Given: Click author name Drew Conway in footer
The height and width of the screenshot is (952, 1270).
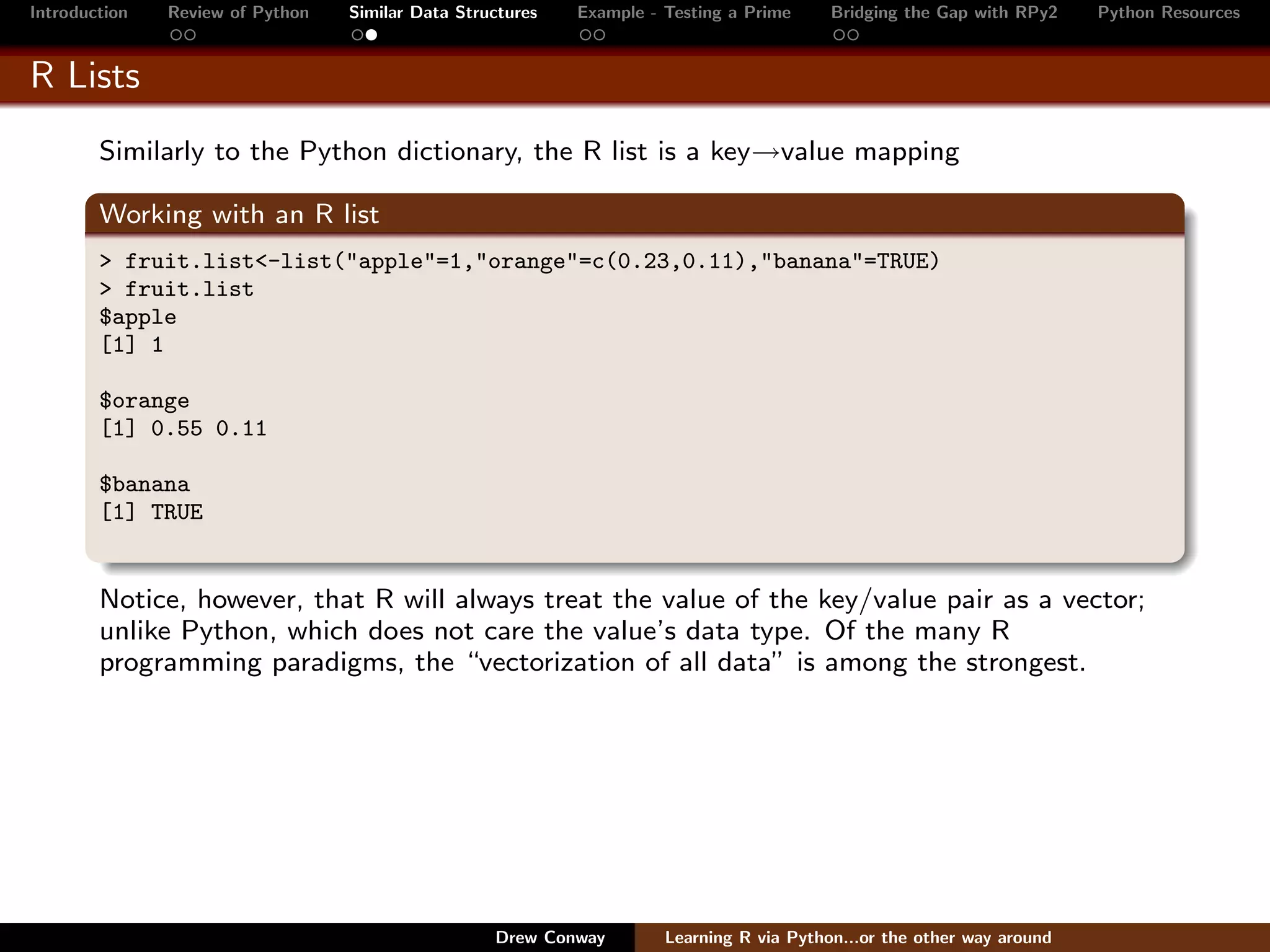Looking at the screenshot, I should point(550,937).
